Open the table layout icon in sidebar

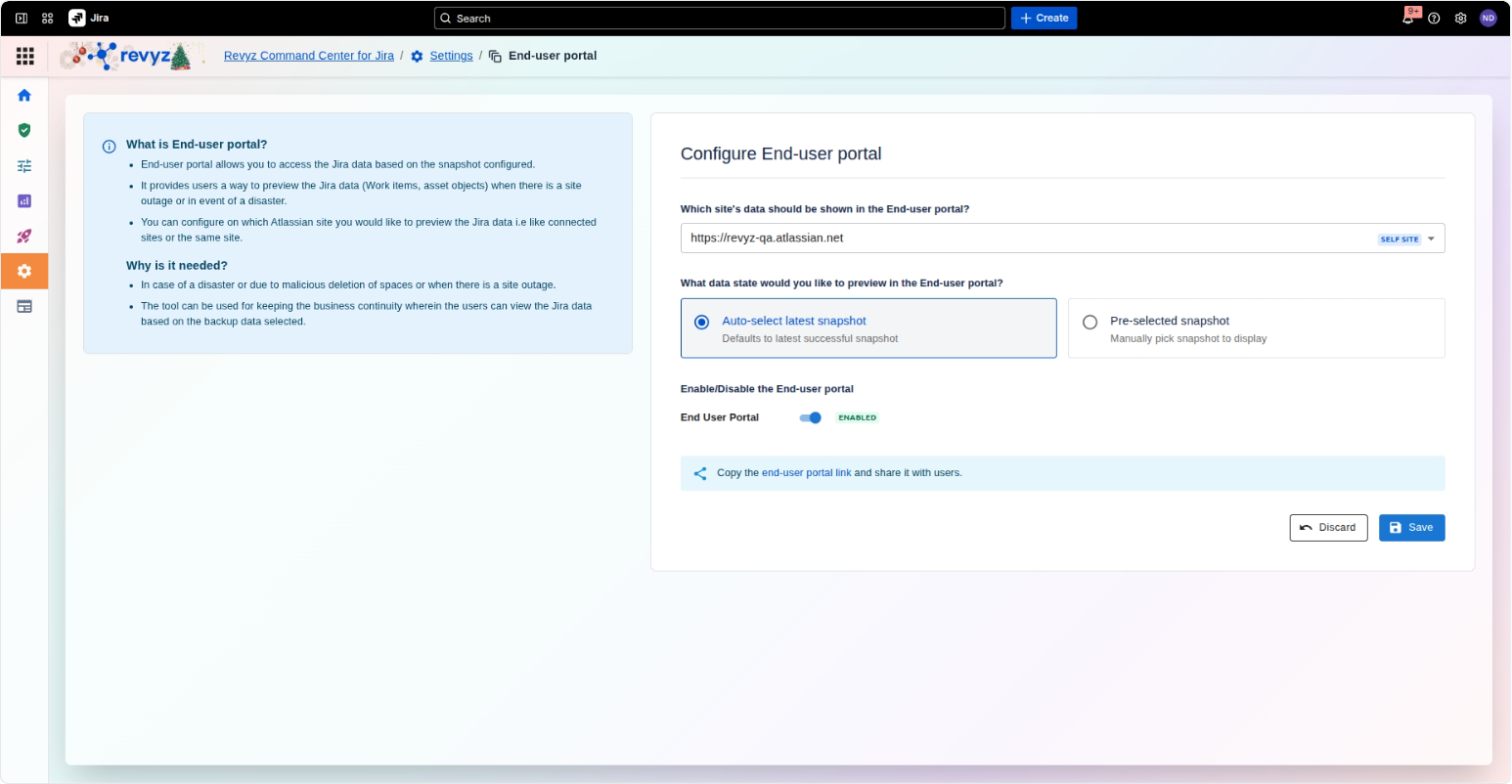(x=24, y=306)
